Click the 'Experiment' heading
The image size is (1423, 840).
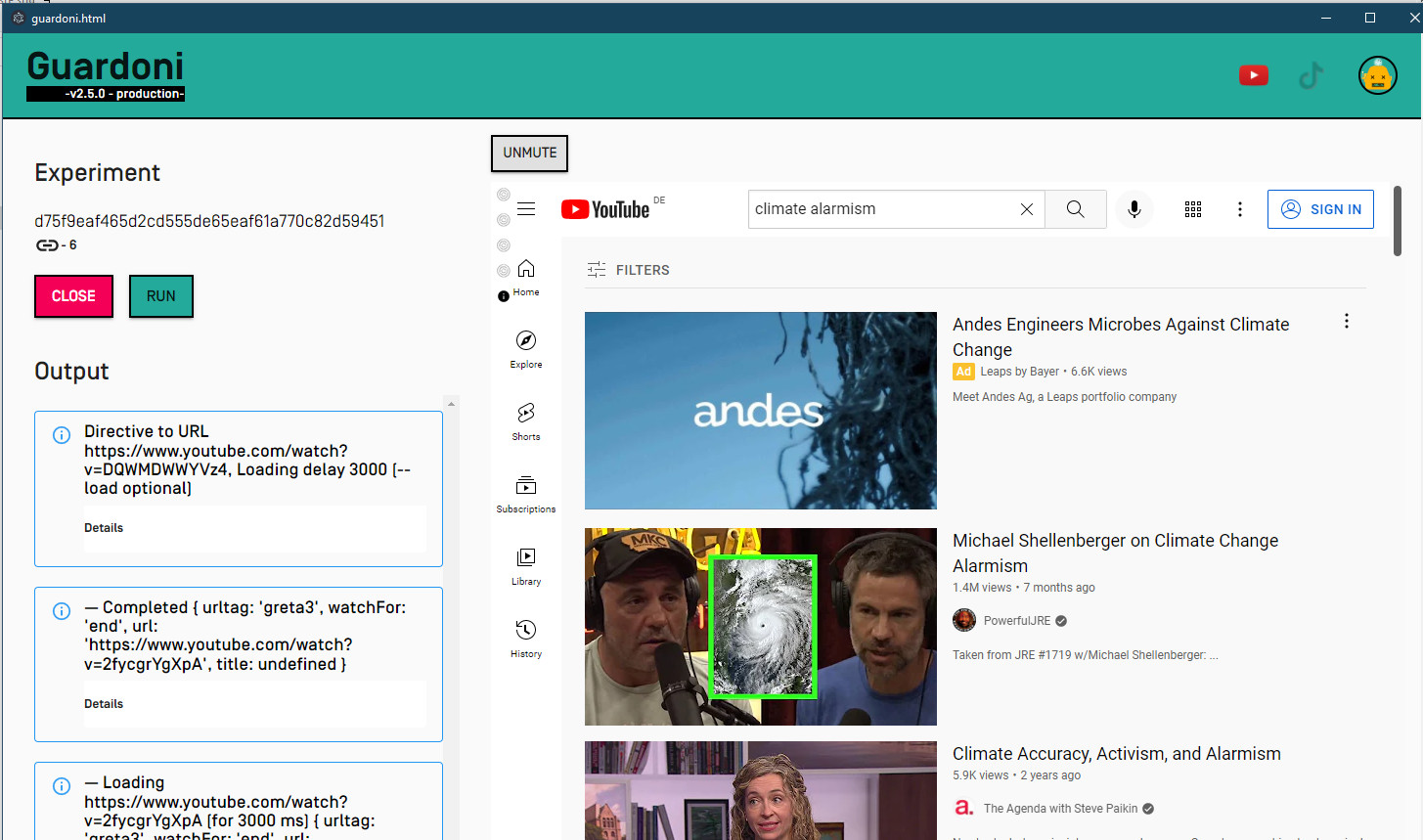[97, 173]
